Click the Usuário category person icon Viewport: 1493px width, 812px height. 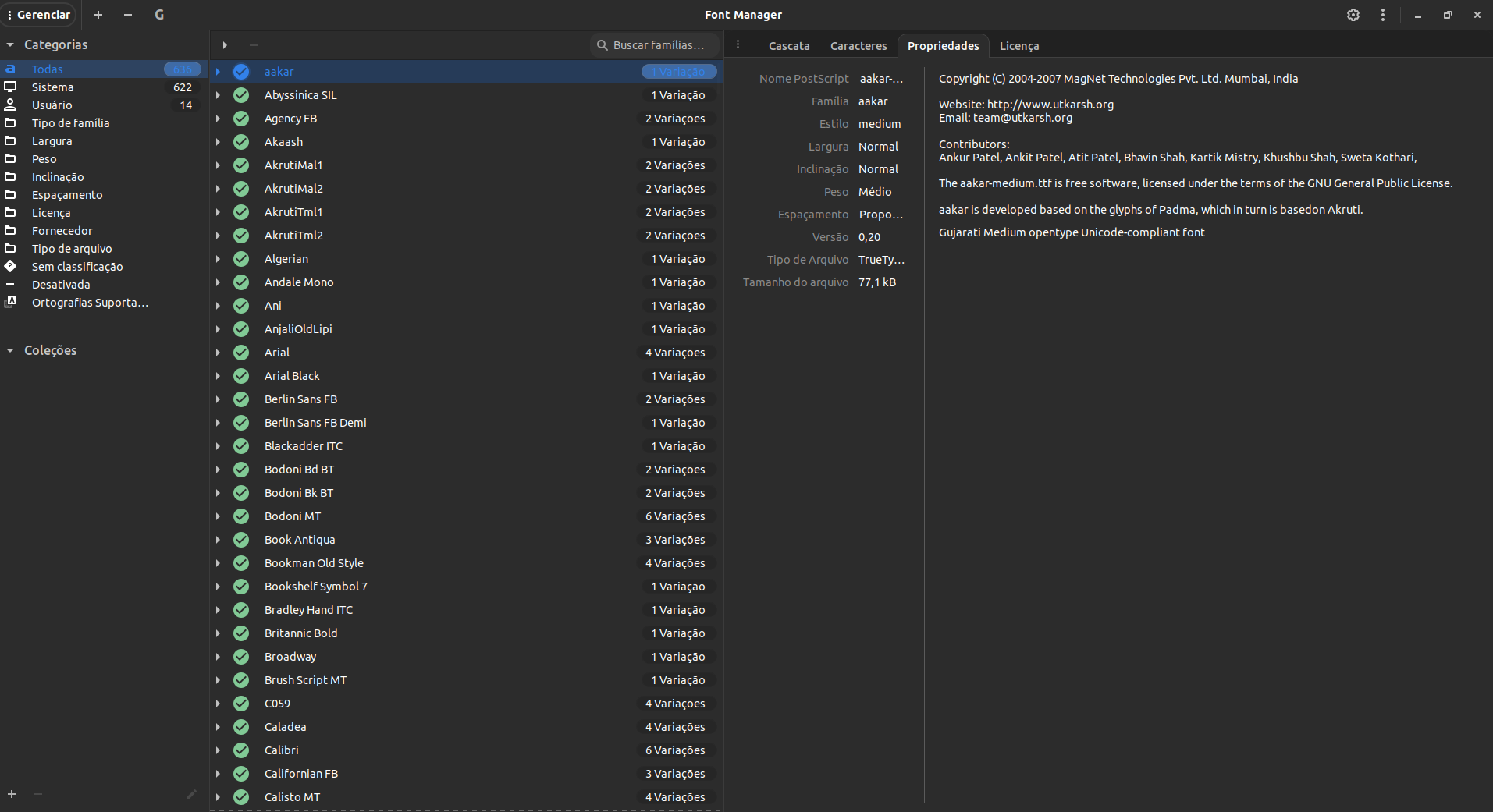11,105
